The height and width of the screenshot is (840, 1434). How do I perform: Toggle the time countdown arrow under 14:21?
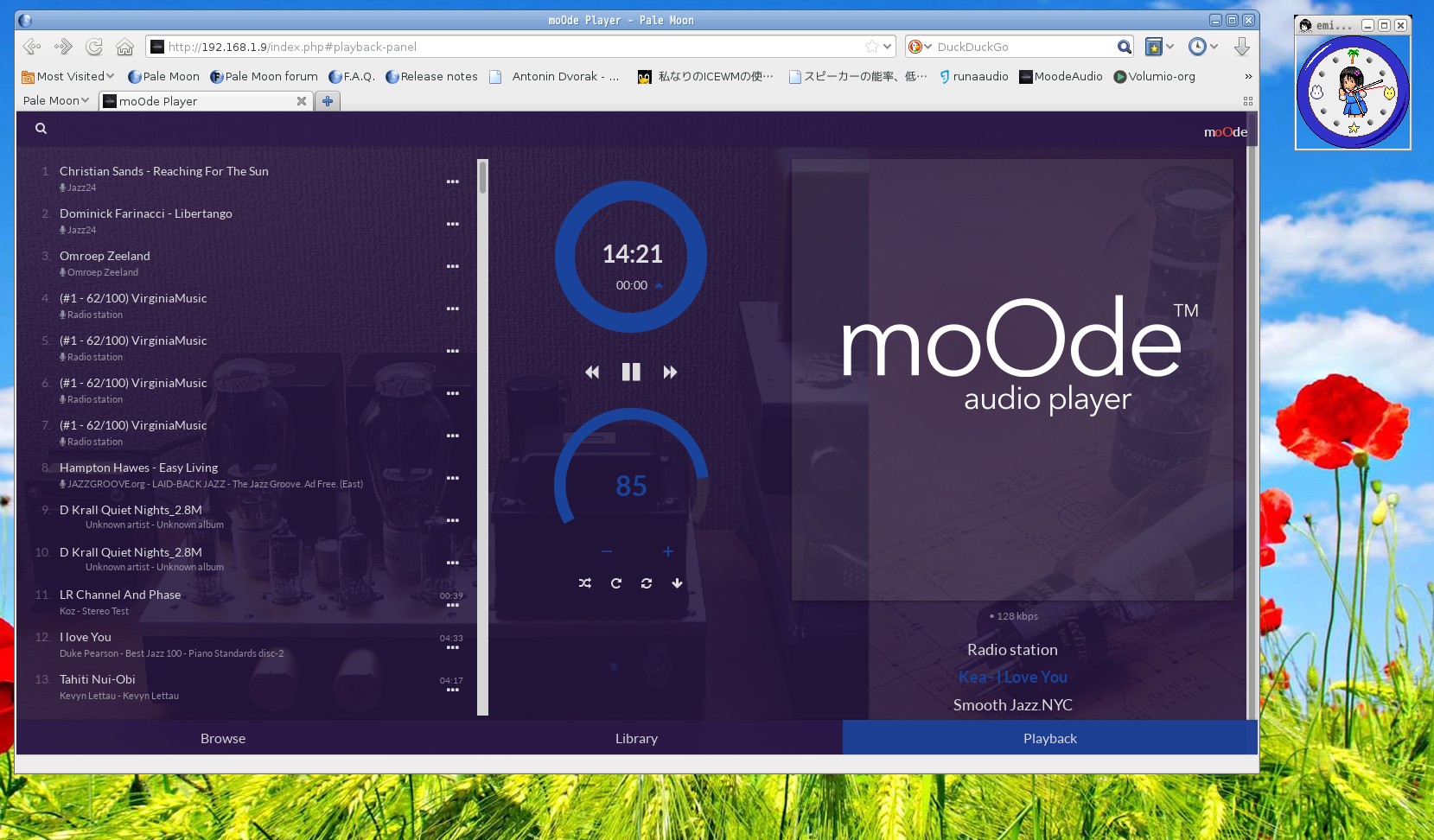click(659, 285)
